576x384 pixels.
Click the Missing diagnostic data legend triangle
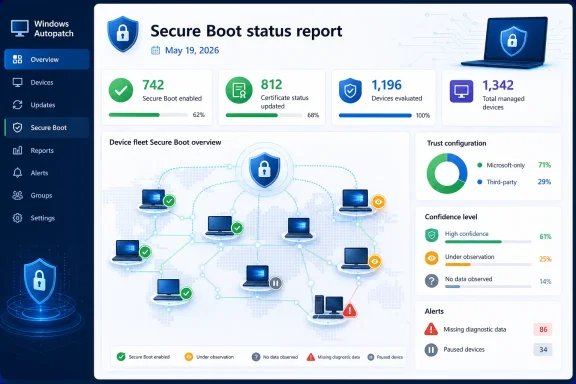coord(311,357)
